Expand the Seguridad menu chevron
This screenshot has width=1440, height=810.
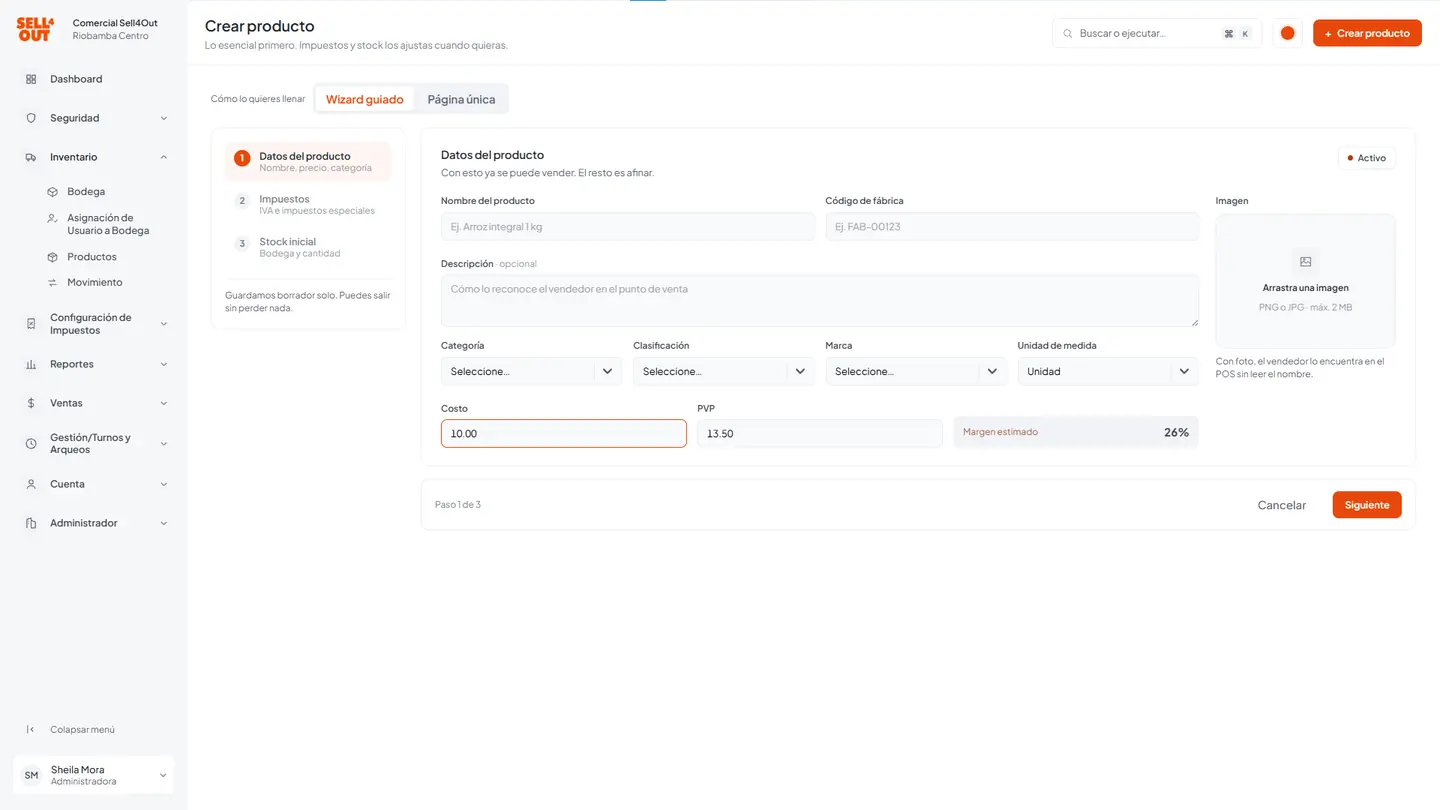(164, 118)
